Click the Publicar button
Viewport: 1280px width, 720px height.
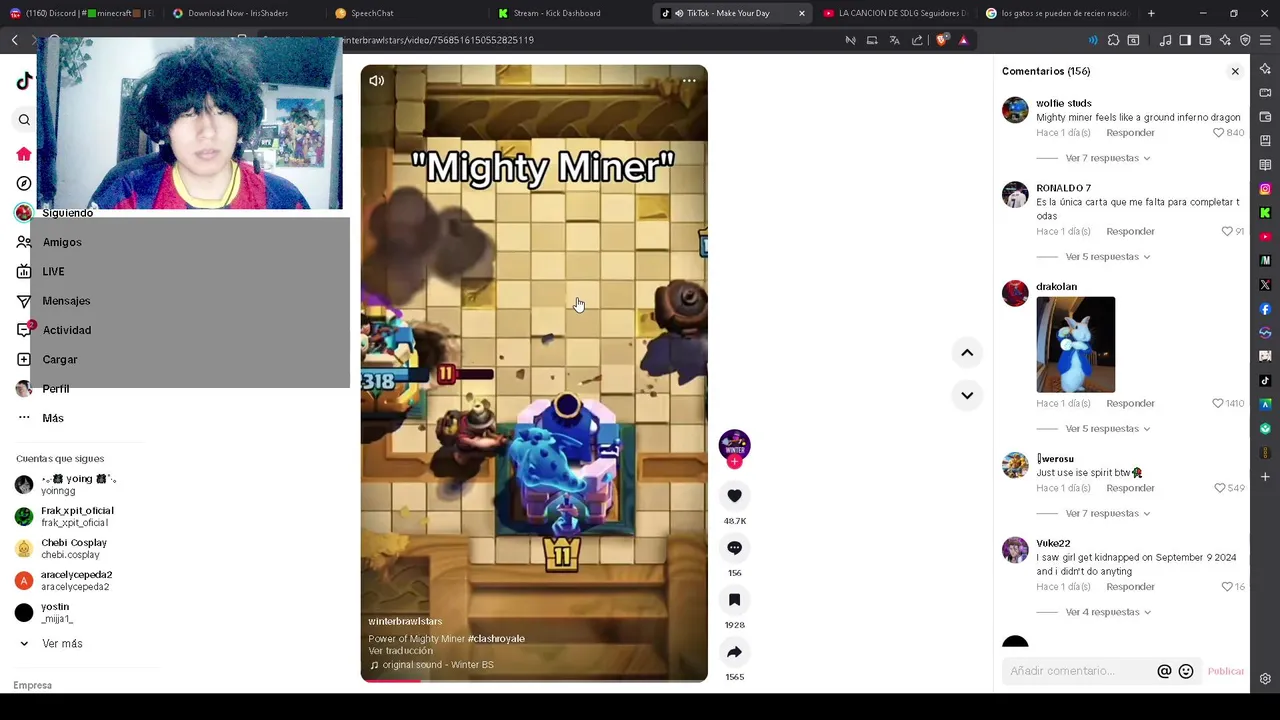click(x=1225, y=672)
